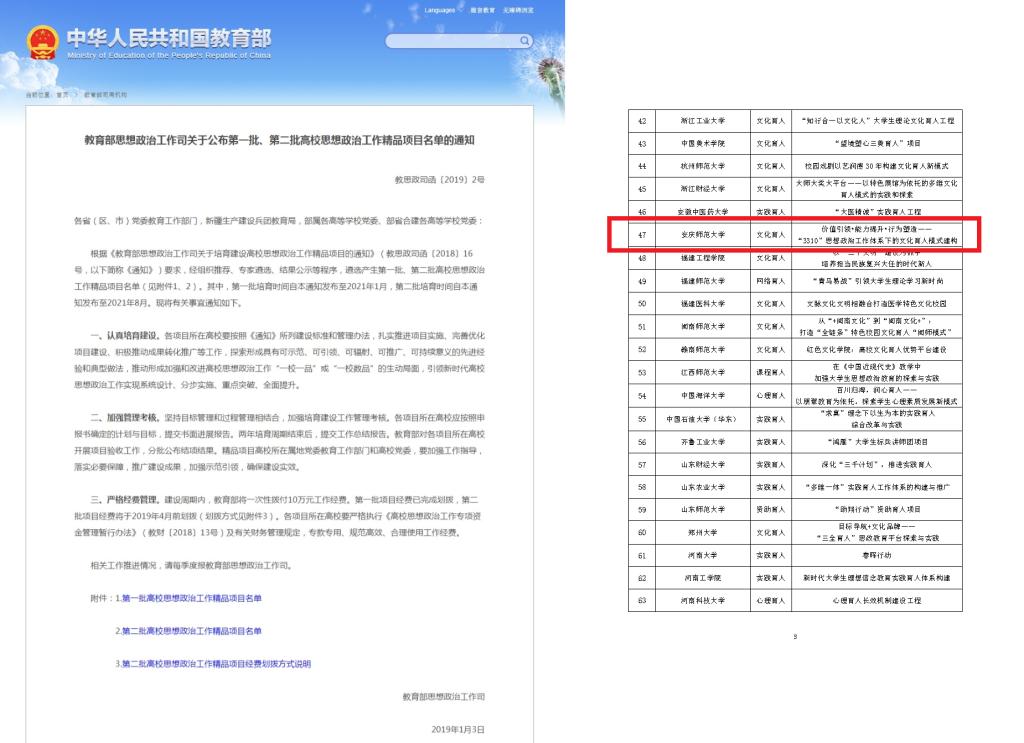
Task: Click the bold heading 二、加强管理考核
Action: coord(124,417)
